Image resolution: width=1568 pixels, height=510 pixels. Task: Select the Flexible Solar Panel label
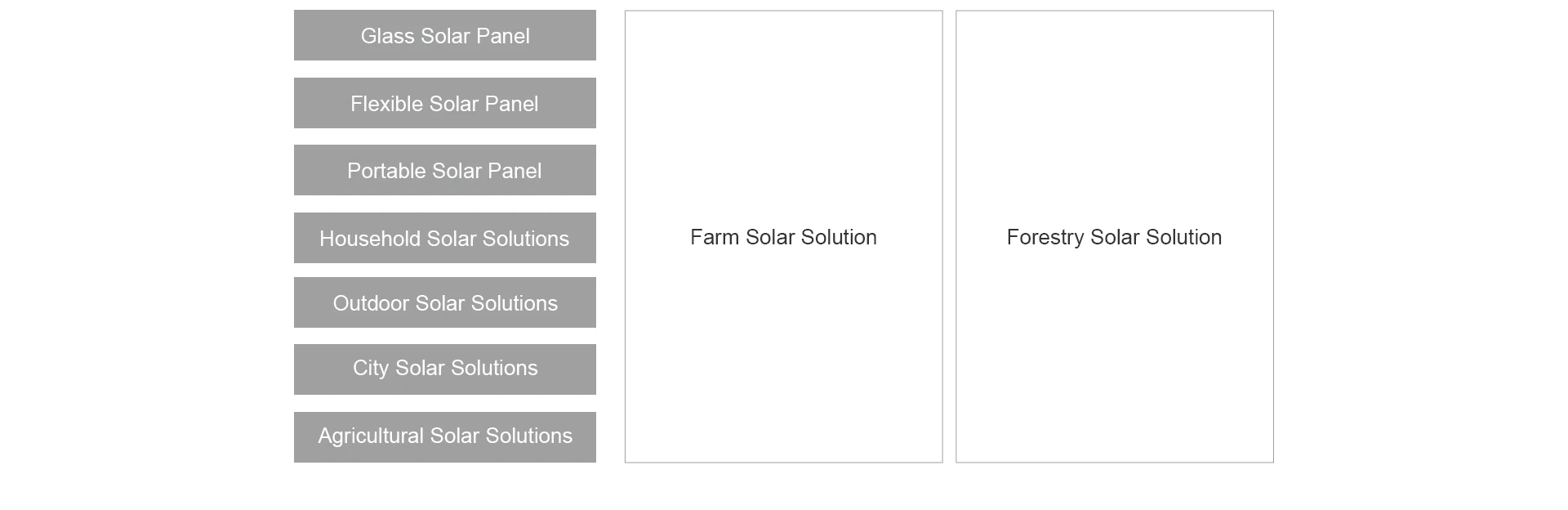444,103
